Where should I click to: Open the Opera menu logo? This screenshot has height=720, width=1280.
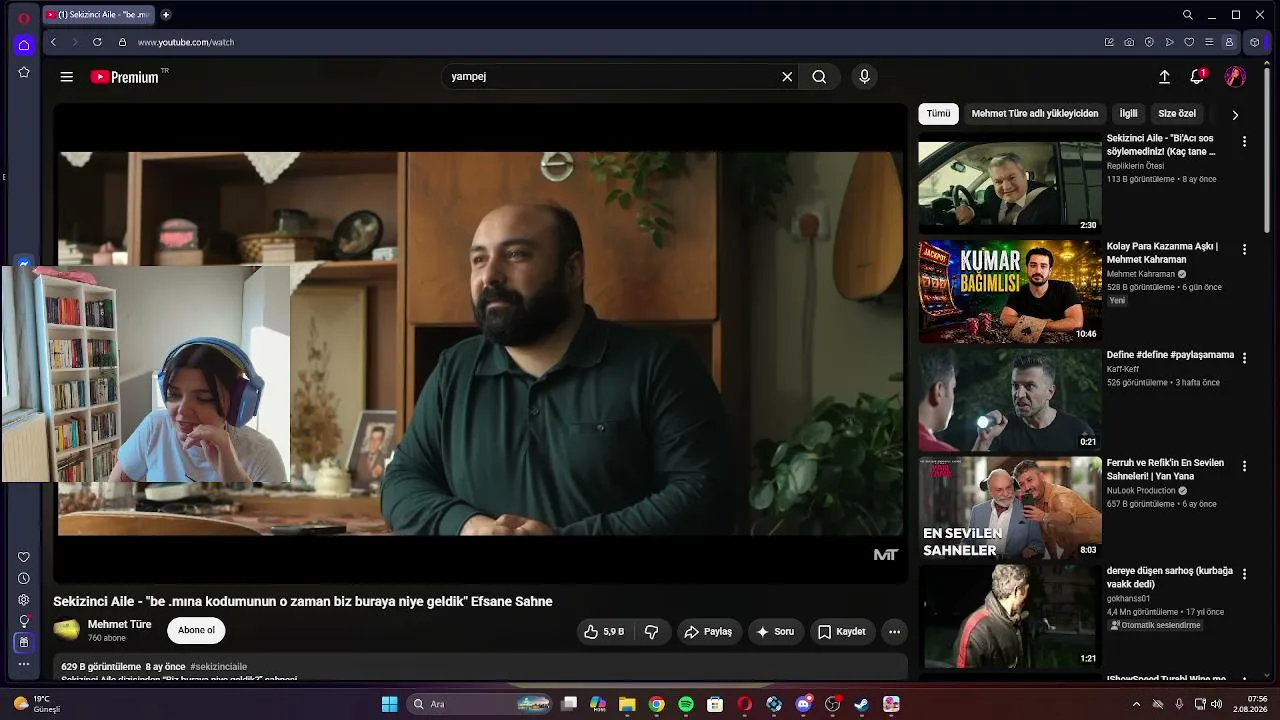click(24, 17)
